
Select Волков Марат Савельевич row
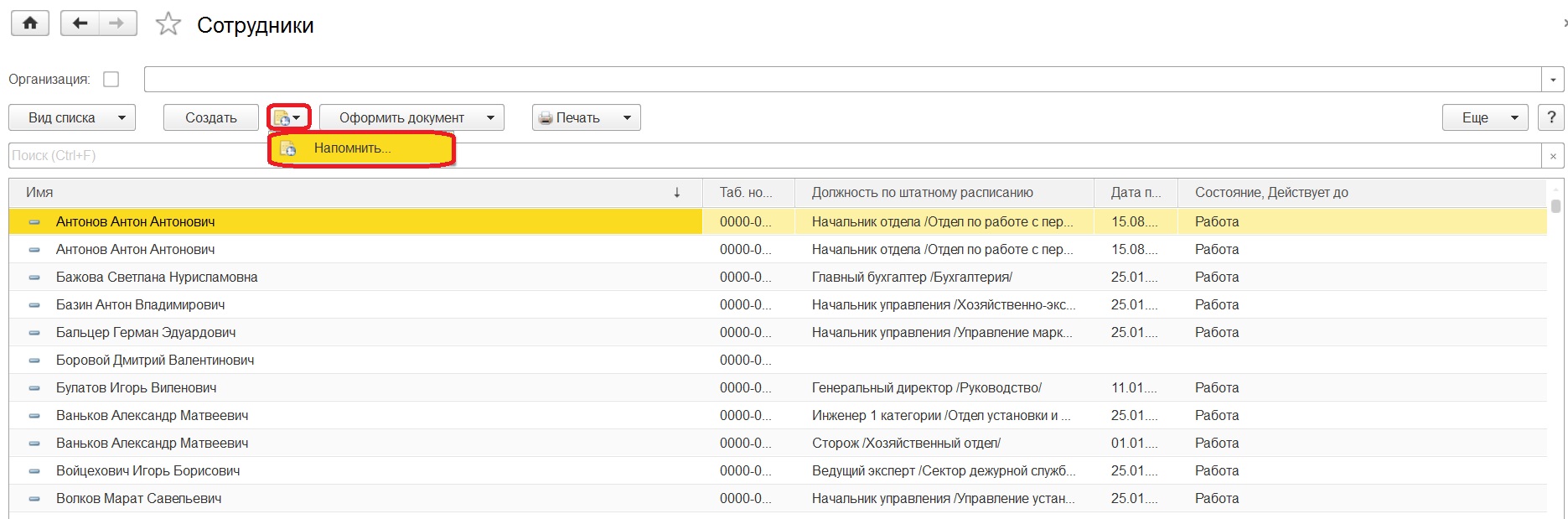click(x=778, y=498)
